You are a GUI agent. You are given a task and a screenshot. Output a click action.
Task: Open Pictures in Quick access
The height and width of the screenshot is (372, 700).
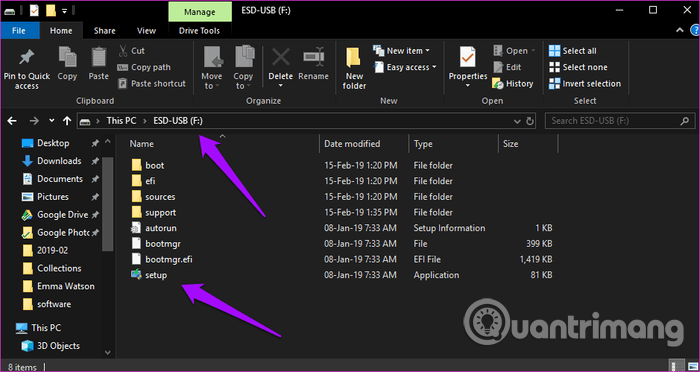coord(53,196)
